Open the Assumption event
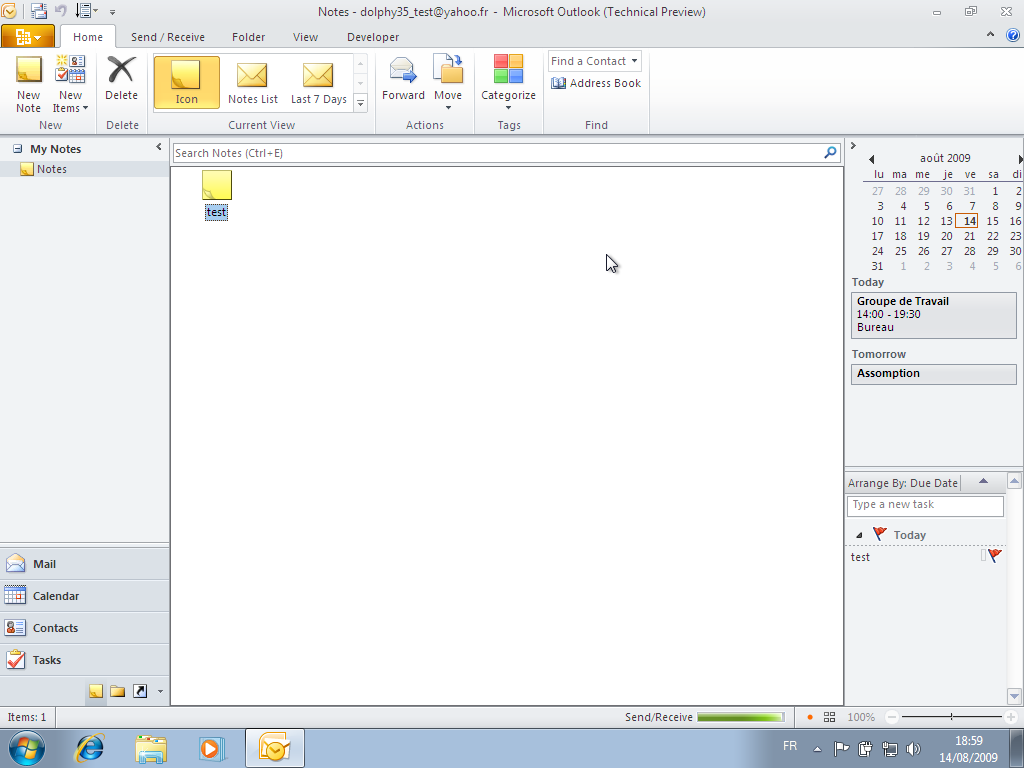Screen dimensions: 1024x768 click(934, 374)
